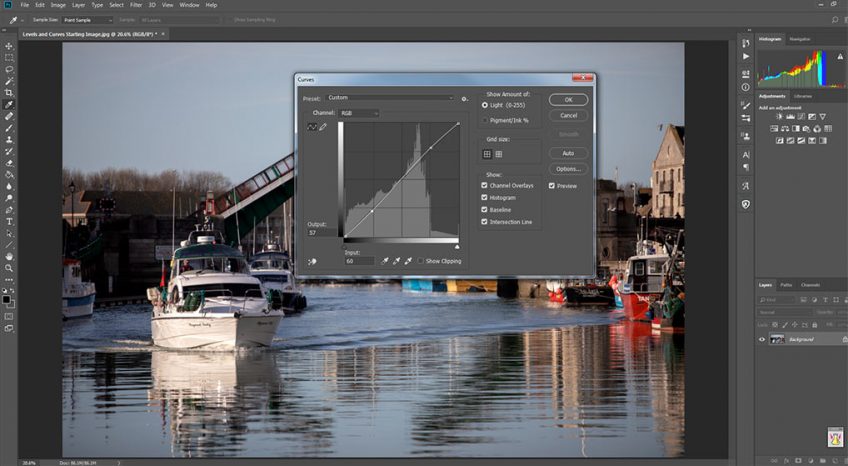Screen dimensions: 848x466
Task: Click the on-image adjustment hand tool
Action: [x=312, y=262]
